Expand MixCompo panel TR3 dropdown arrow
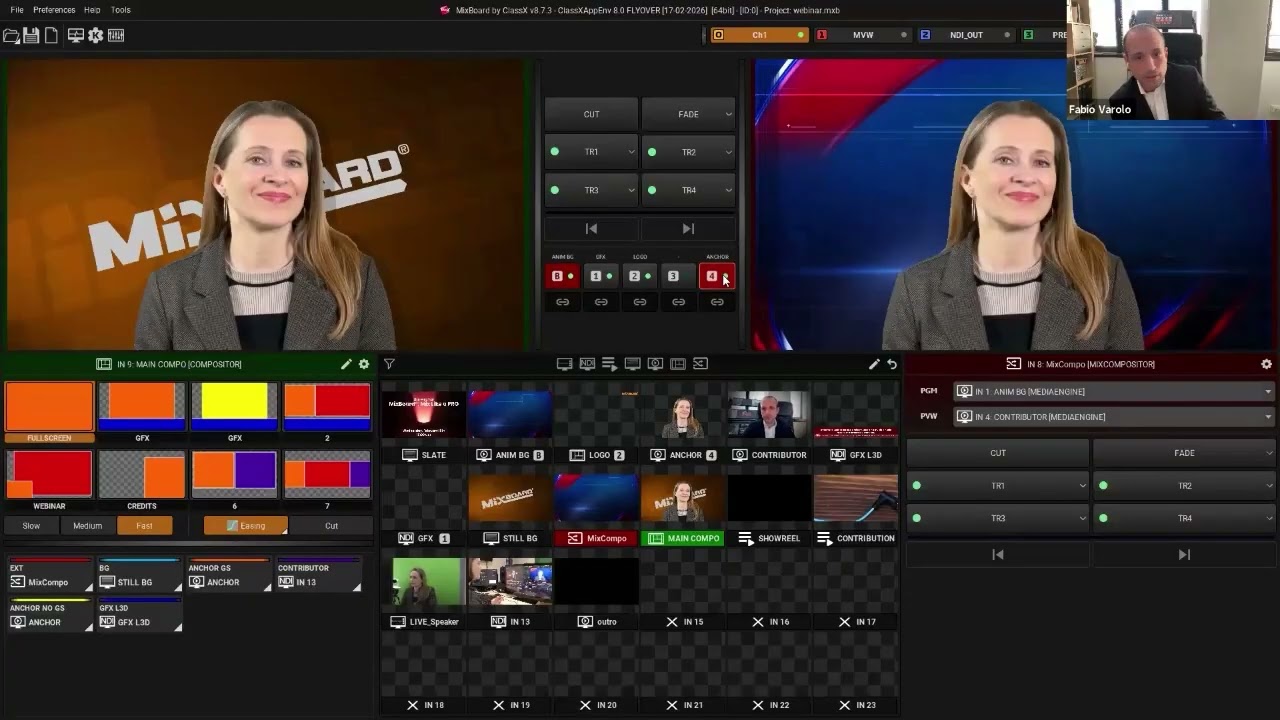1280x720 pixels. [x=1082, y=518]
